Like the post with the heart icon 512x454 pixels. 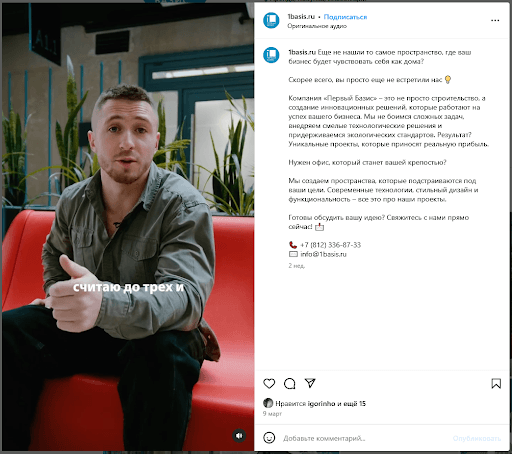[269, 384]
